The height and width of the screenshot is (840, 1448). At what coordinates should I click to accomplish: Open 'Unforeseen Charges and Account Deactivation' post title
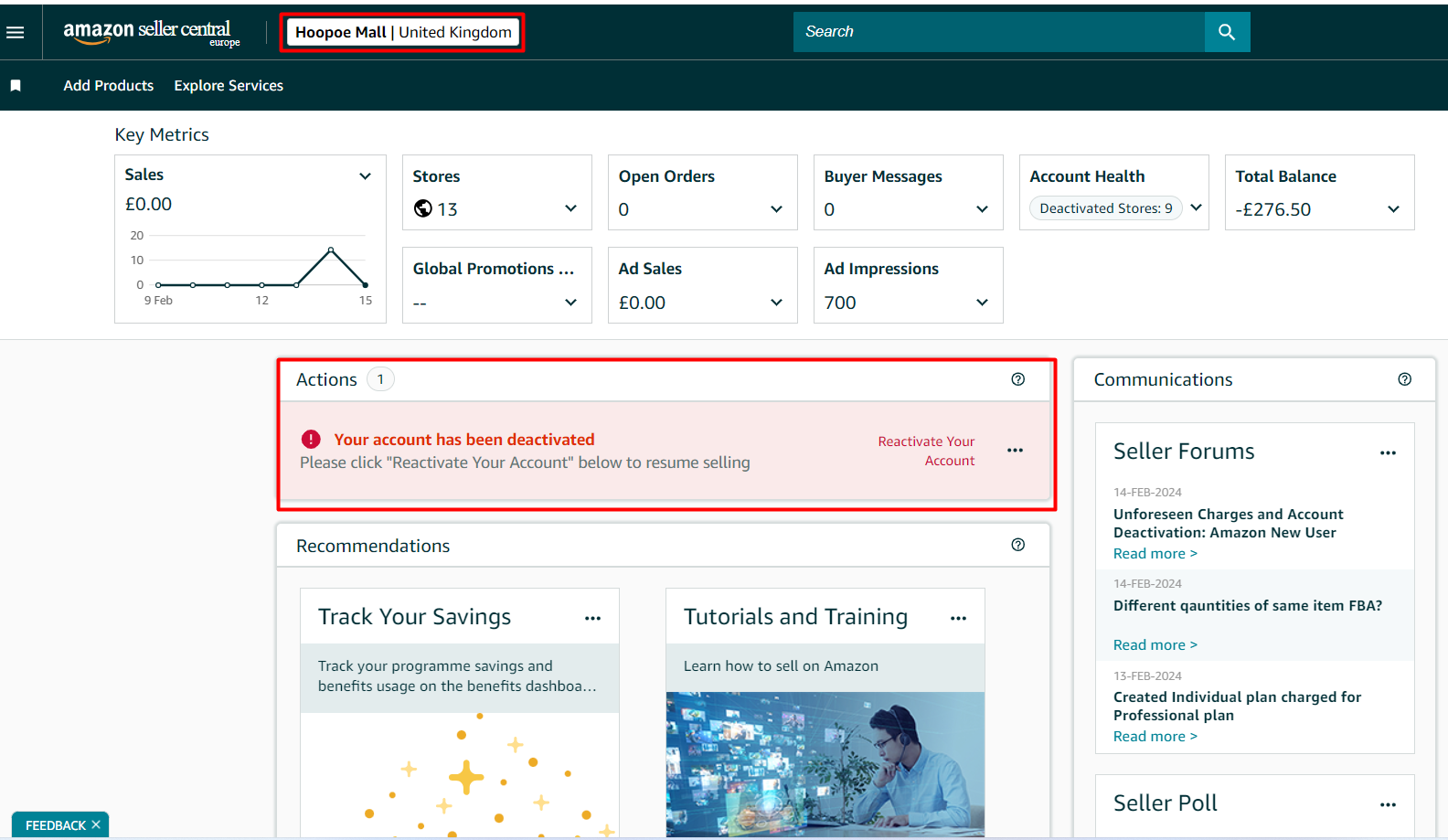point(1228,524)
